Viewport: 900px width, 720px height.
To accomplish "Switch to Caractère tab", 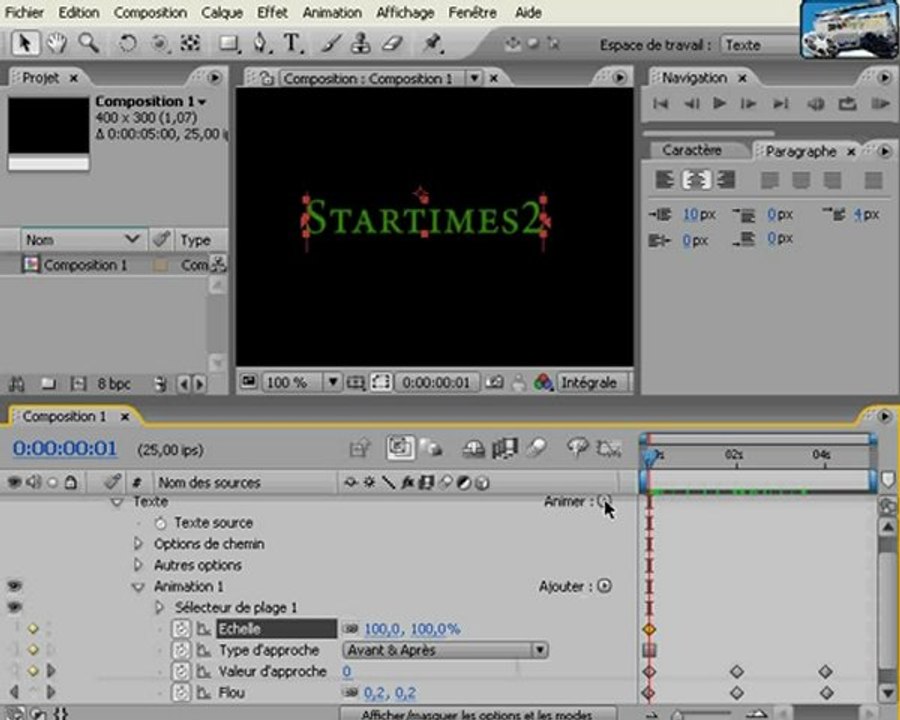I will pyautogui.click(x=692, y=150).
